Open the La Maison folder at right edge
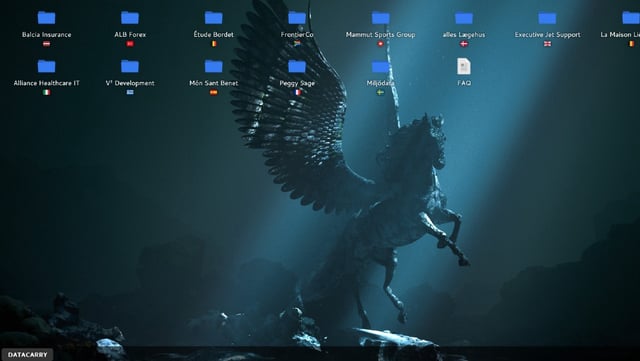Screen dimensions: 640x361 point(631,18)
